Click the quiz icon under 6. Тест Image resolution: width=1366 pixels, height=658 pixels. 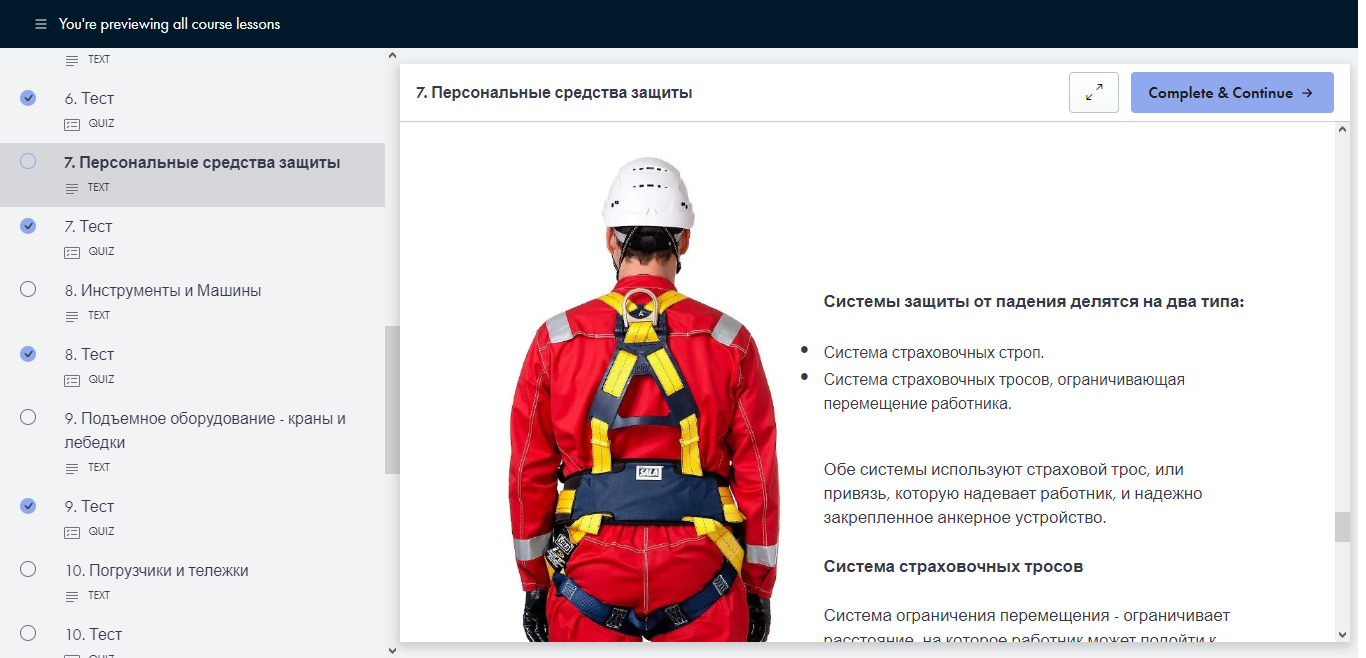(71, 124)
